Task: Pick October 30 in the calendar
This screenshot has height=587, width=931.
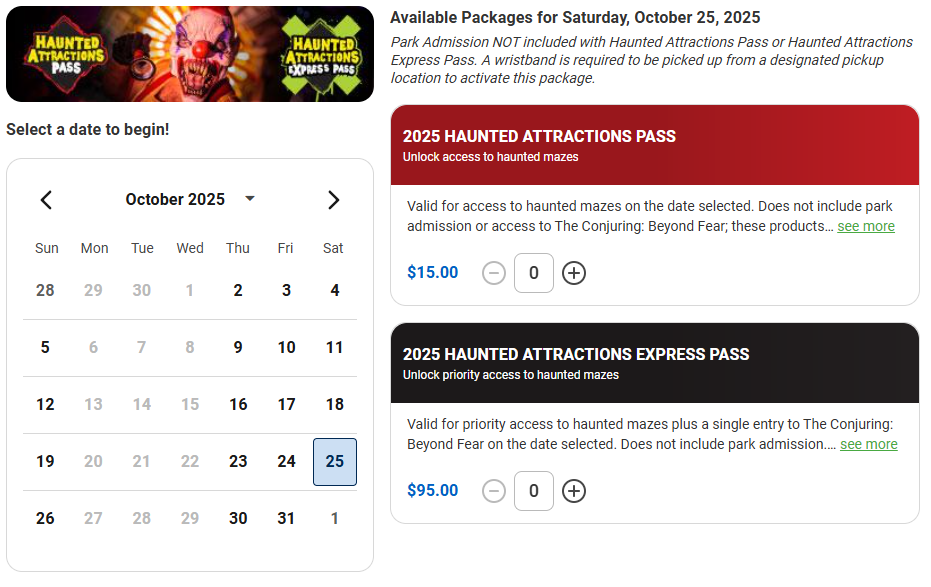Action: [238, 518]
